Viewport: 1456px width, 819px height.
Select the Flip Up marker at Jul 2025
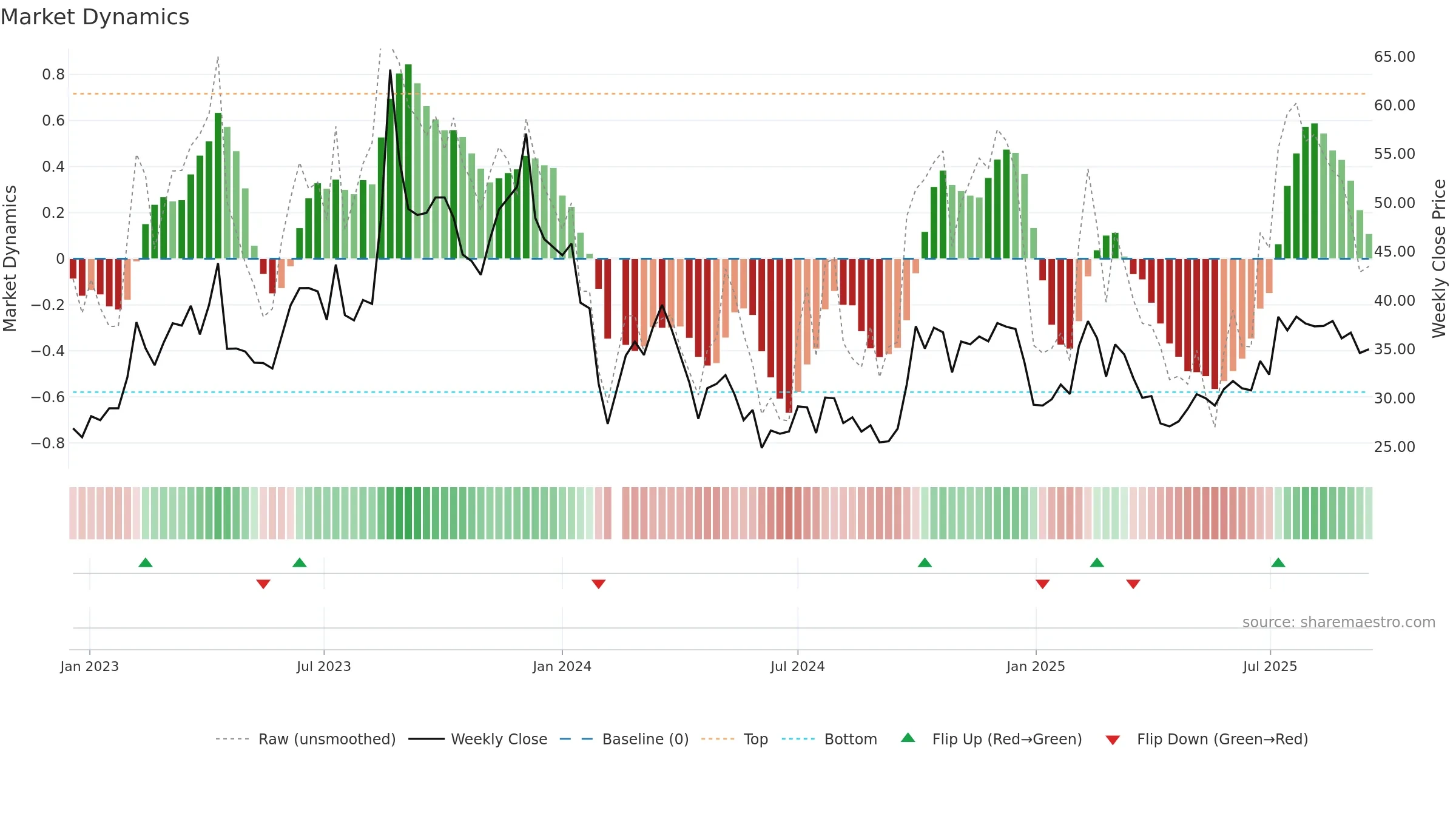click(1278, 562)
